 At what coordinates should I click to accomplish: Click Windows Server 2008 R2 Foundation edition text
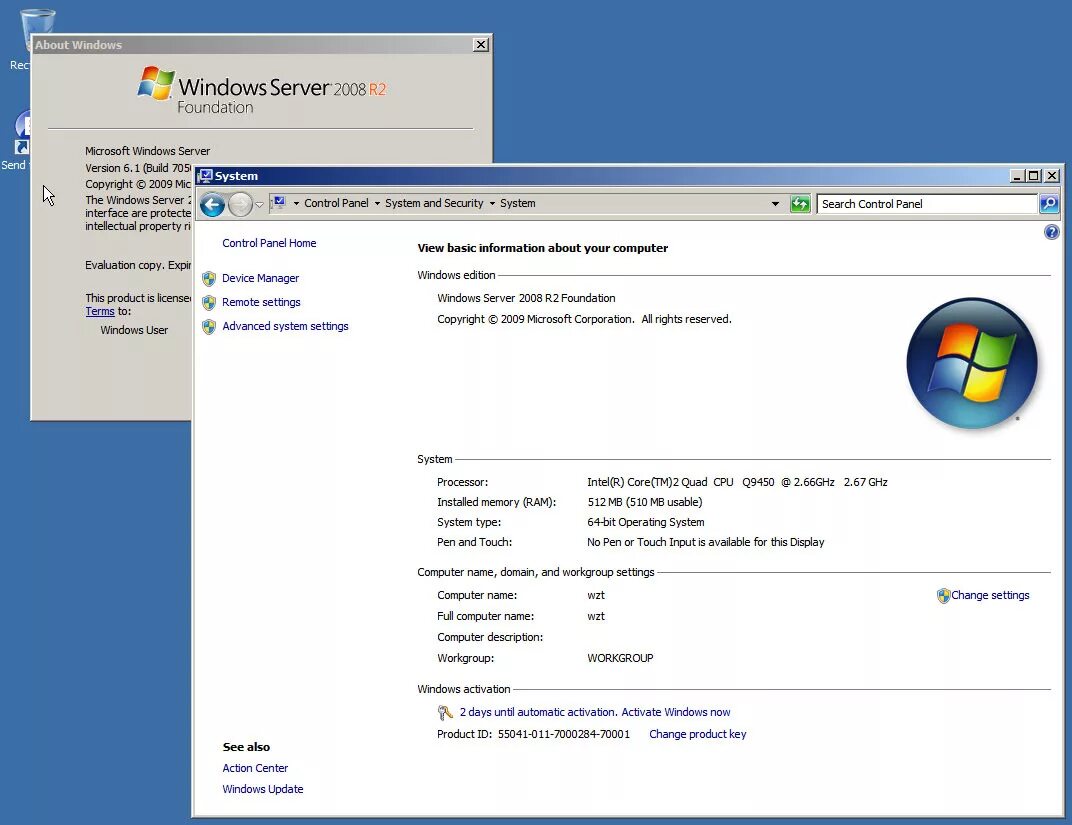[x=526, y=298]
